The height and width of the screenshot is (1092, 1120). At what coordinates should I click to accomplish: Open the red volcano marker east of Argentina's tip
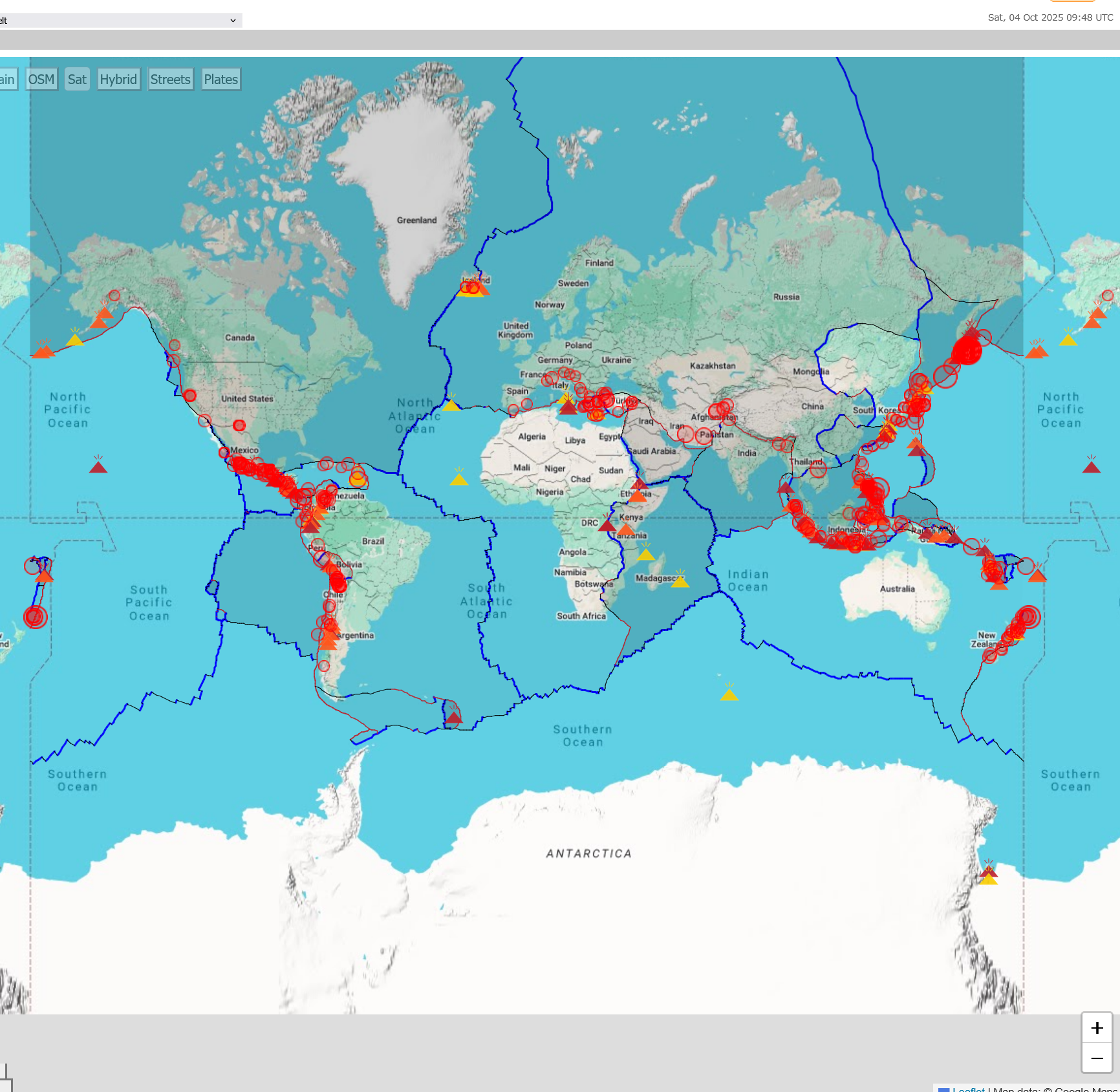point(454,716)
